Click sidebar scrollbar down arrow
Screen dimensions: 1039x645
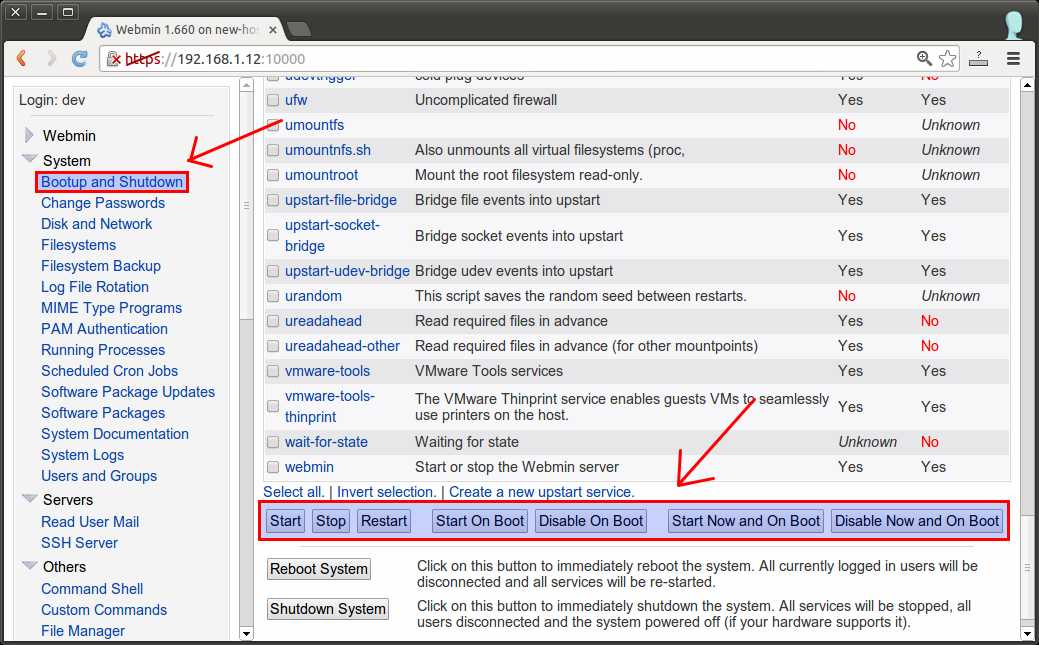coord(246,634)
